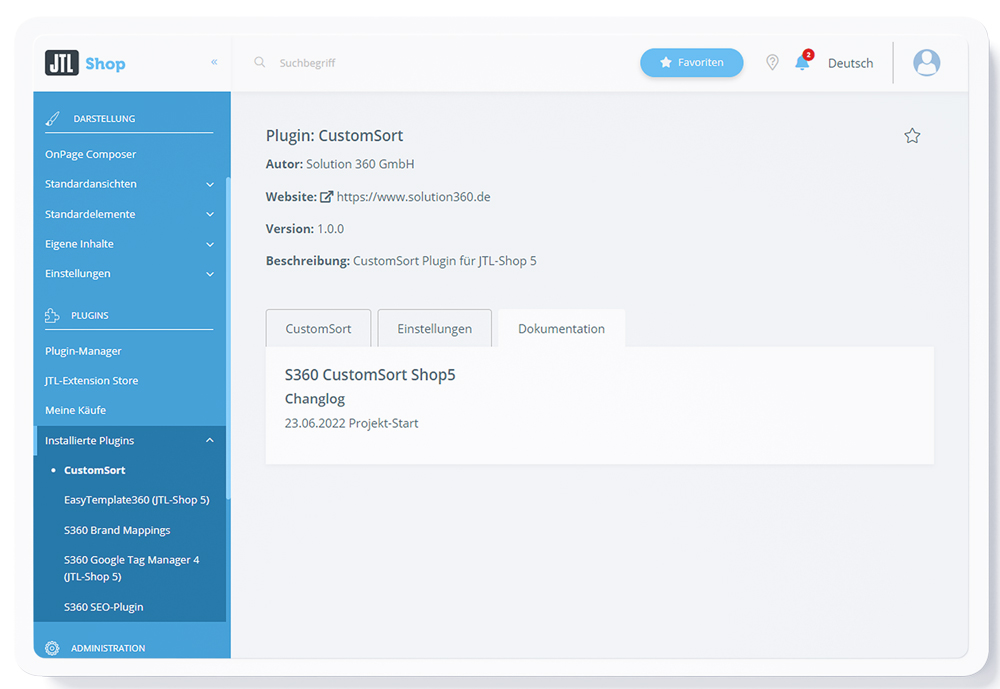1000x689 pixels.
Task: Click the sidebar scrollbar
Action: [x=228, y=338]
